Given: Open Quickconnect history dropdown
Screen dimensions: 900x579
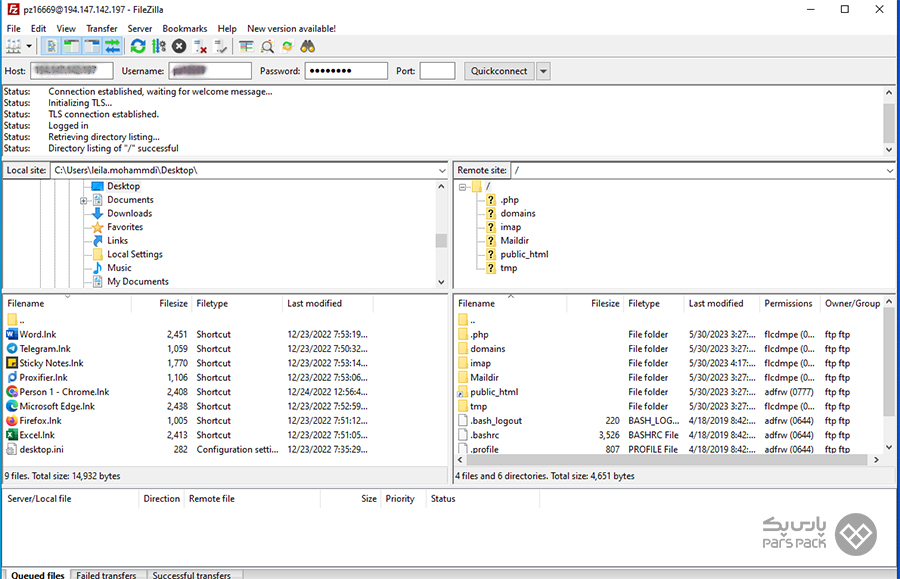Looking at the screenshot, I should (x=543, y=71).
